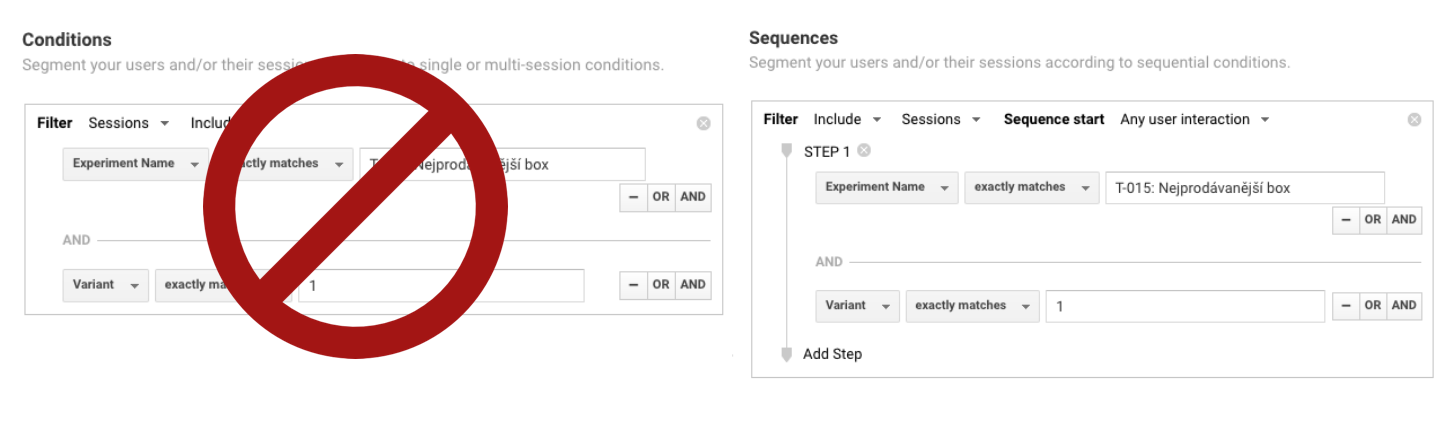
Task: Remove the Conditions filter with its X icon
Action: coord(703,124)
